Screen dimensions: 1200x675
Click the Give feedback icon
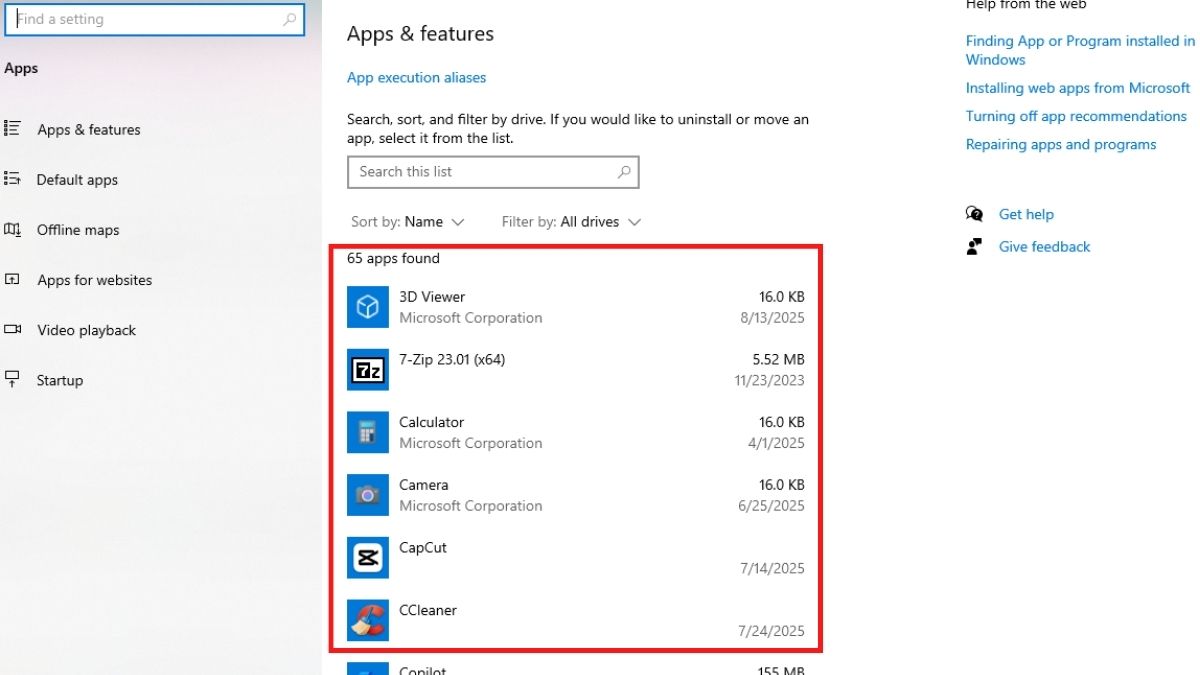[974, 246]
